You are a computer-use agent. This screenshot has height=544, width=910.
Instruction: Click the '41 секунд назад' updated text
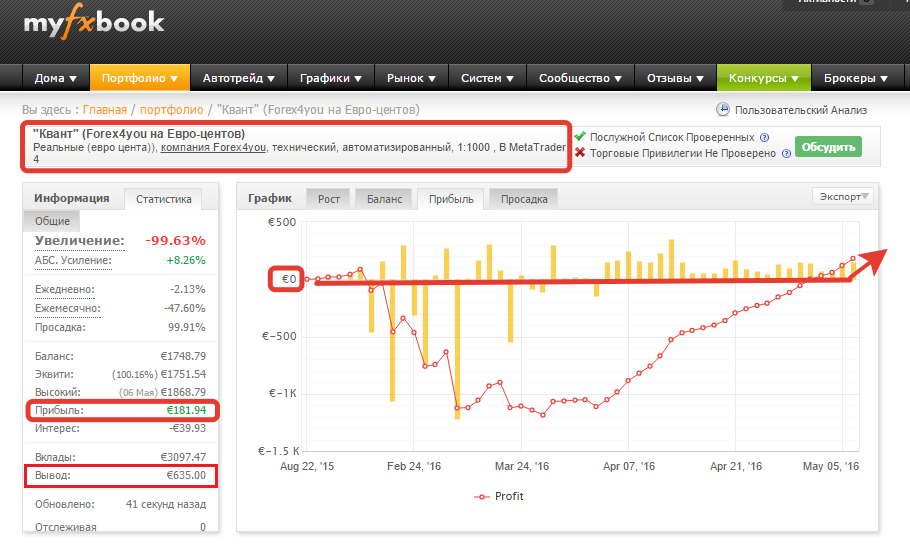pyautogui.click(x=166, y=505)
